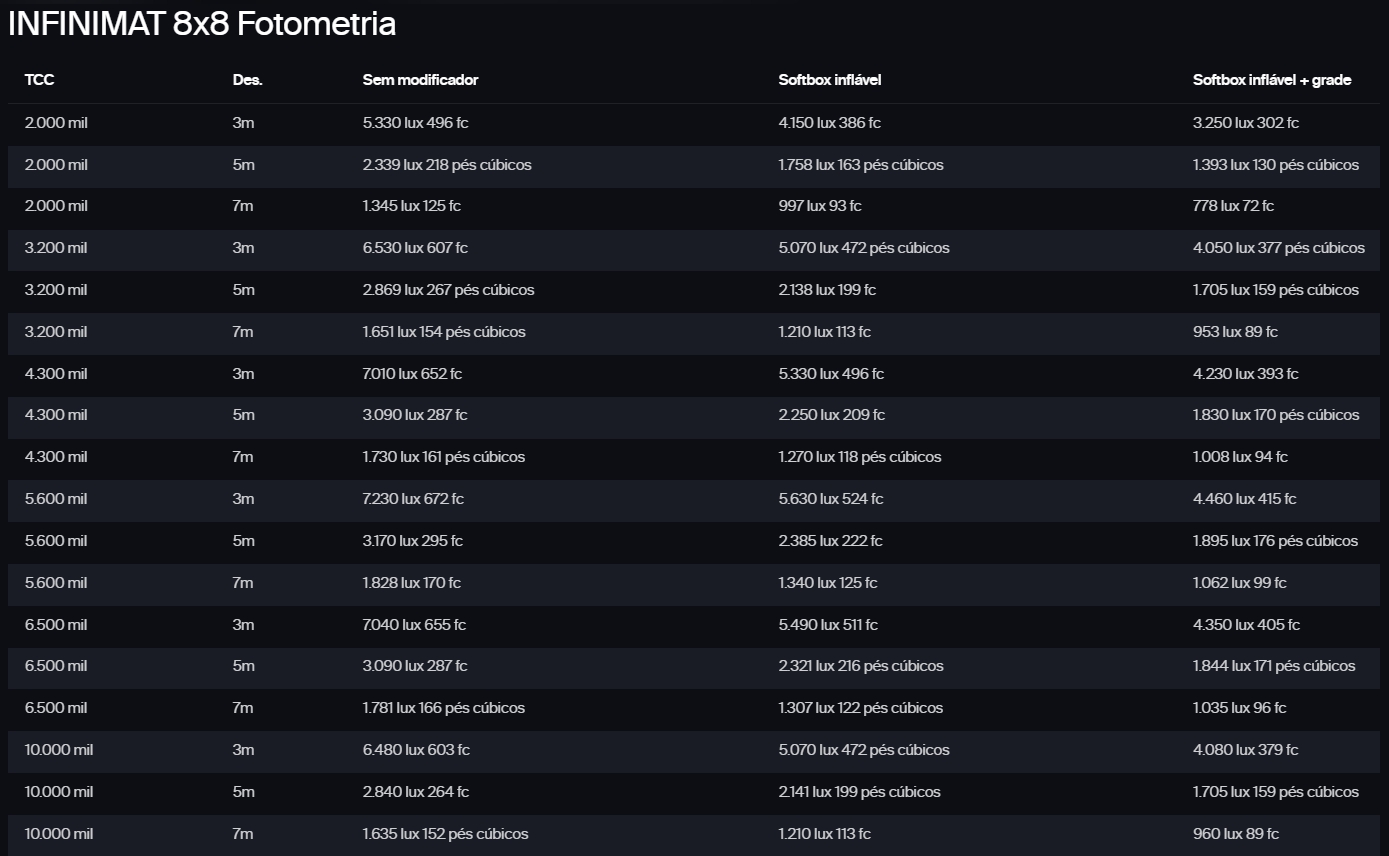The height and width of the screenshot is (856, 1389).
Task: Click the 778 lux 72 fc cell
Action: [1233, 206]
